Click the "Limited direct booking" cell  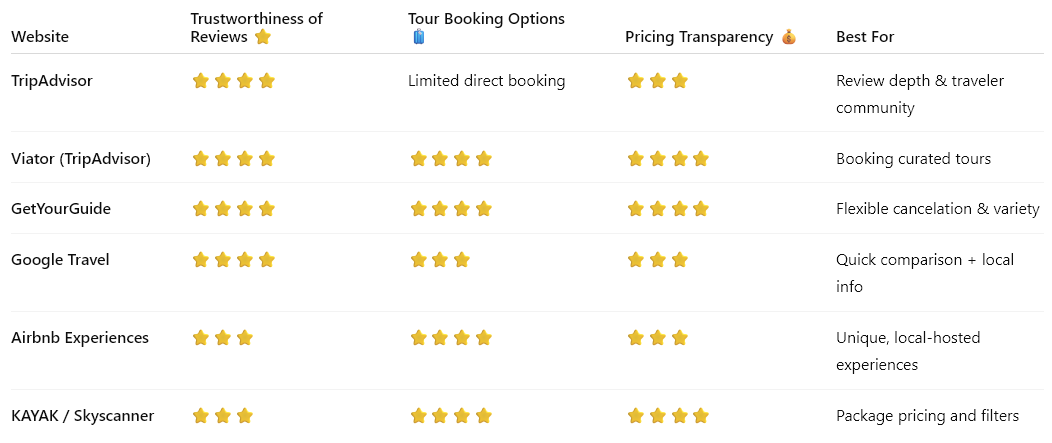(x=486, y=81)
